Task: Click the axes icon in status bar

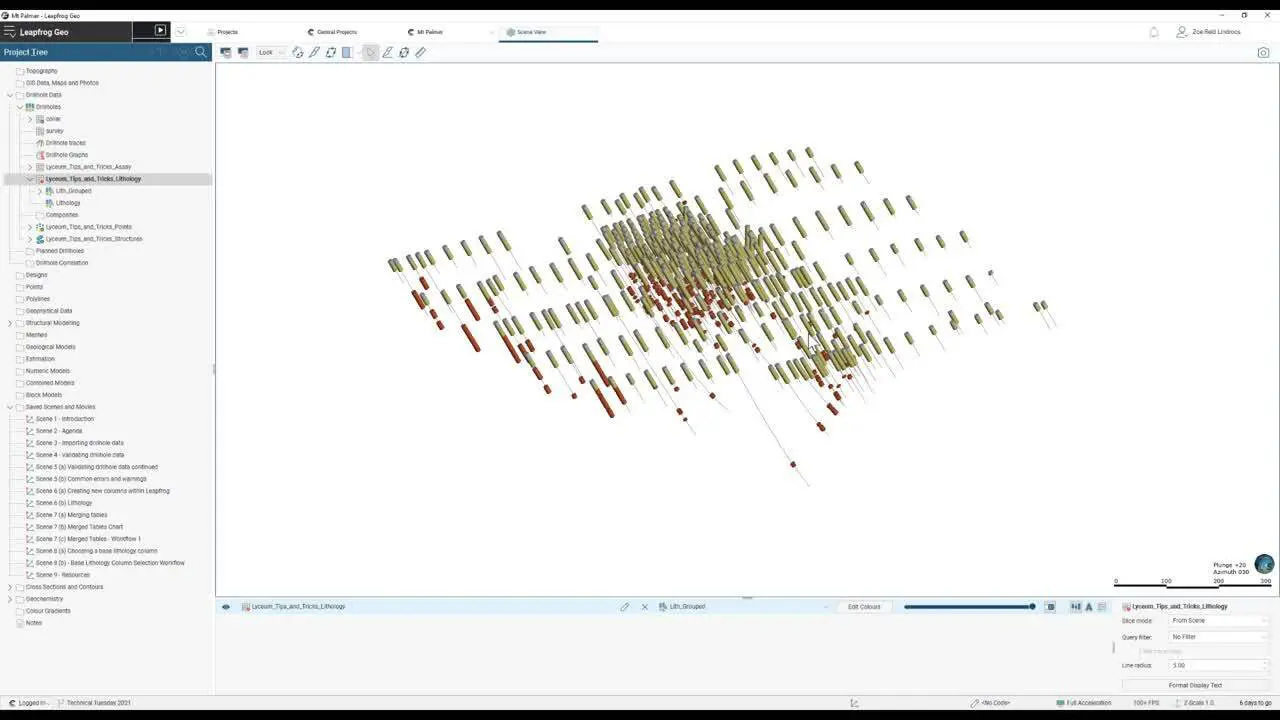Action: [854, 703]
